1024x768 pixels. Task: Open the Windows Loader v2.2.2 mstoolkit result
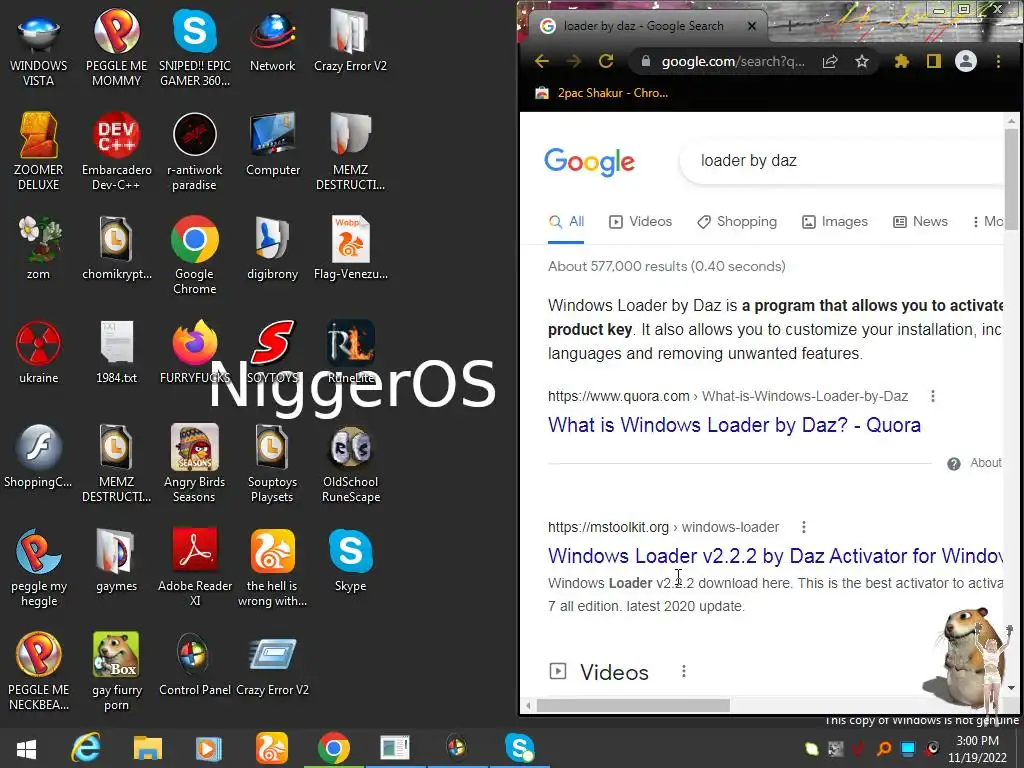tap(775, 556)
